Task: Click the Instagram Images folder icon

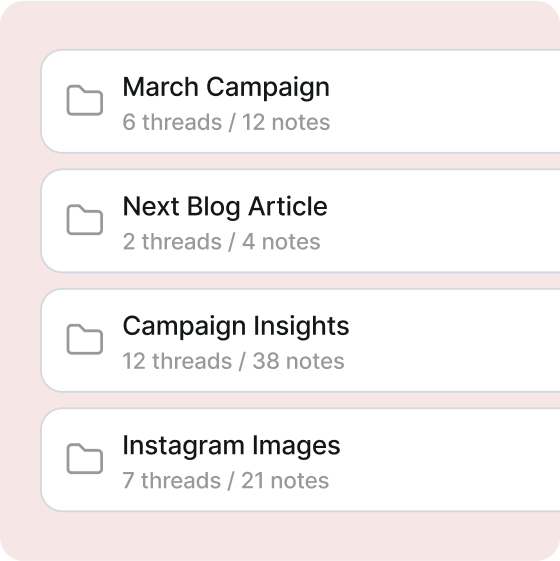Action: click(x=85, y=459)
